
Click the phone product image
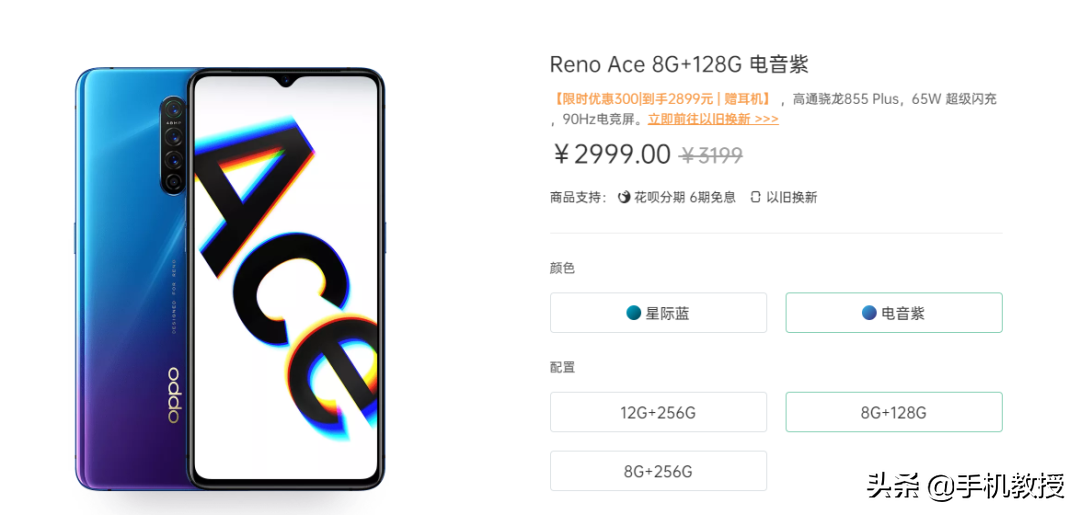point(229,277)
